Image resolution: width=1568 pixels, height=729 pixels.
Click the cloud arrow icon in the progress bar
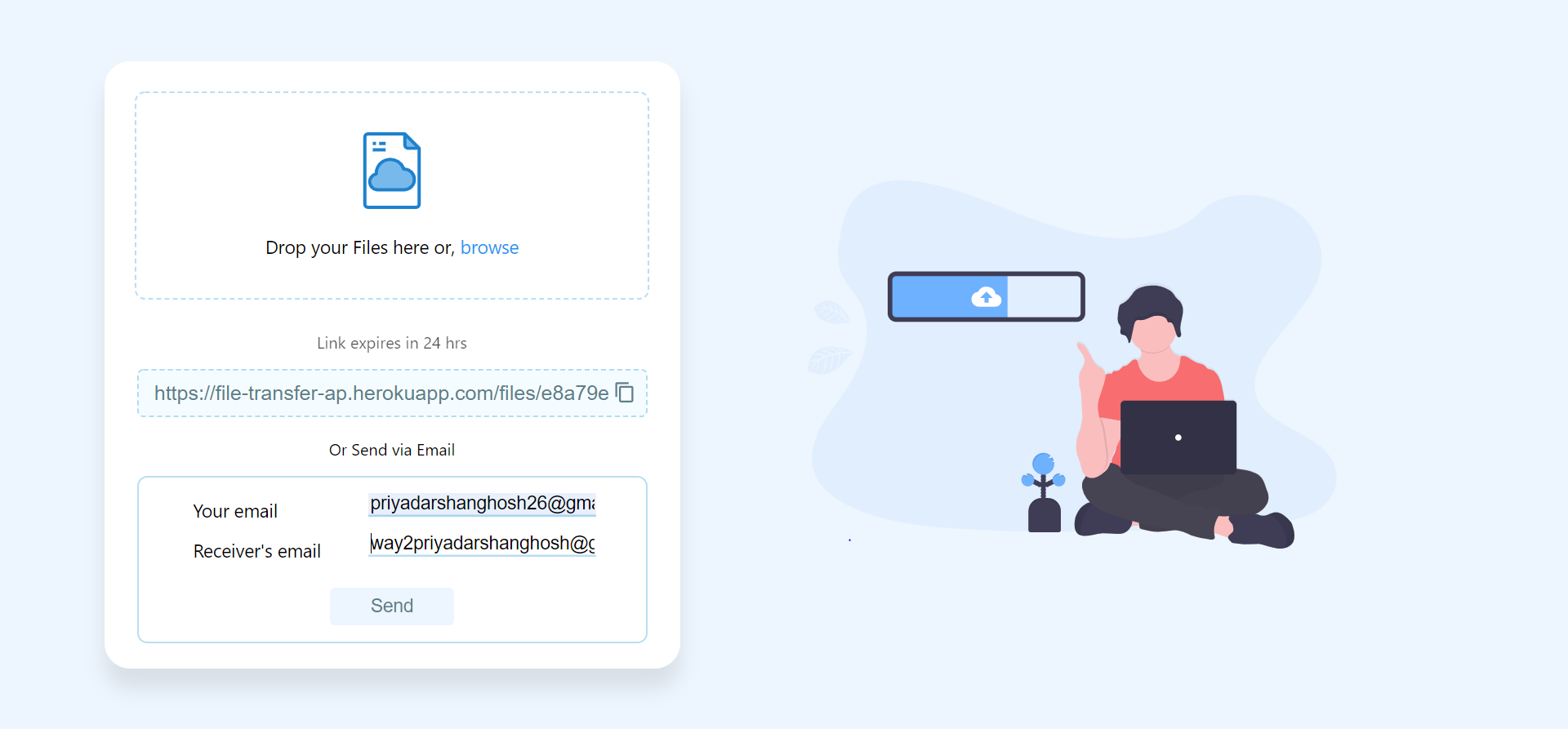[987, 297]
